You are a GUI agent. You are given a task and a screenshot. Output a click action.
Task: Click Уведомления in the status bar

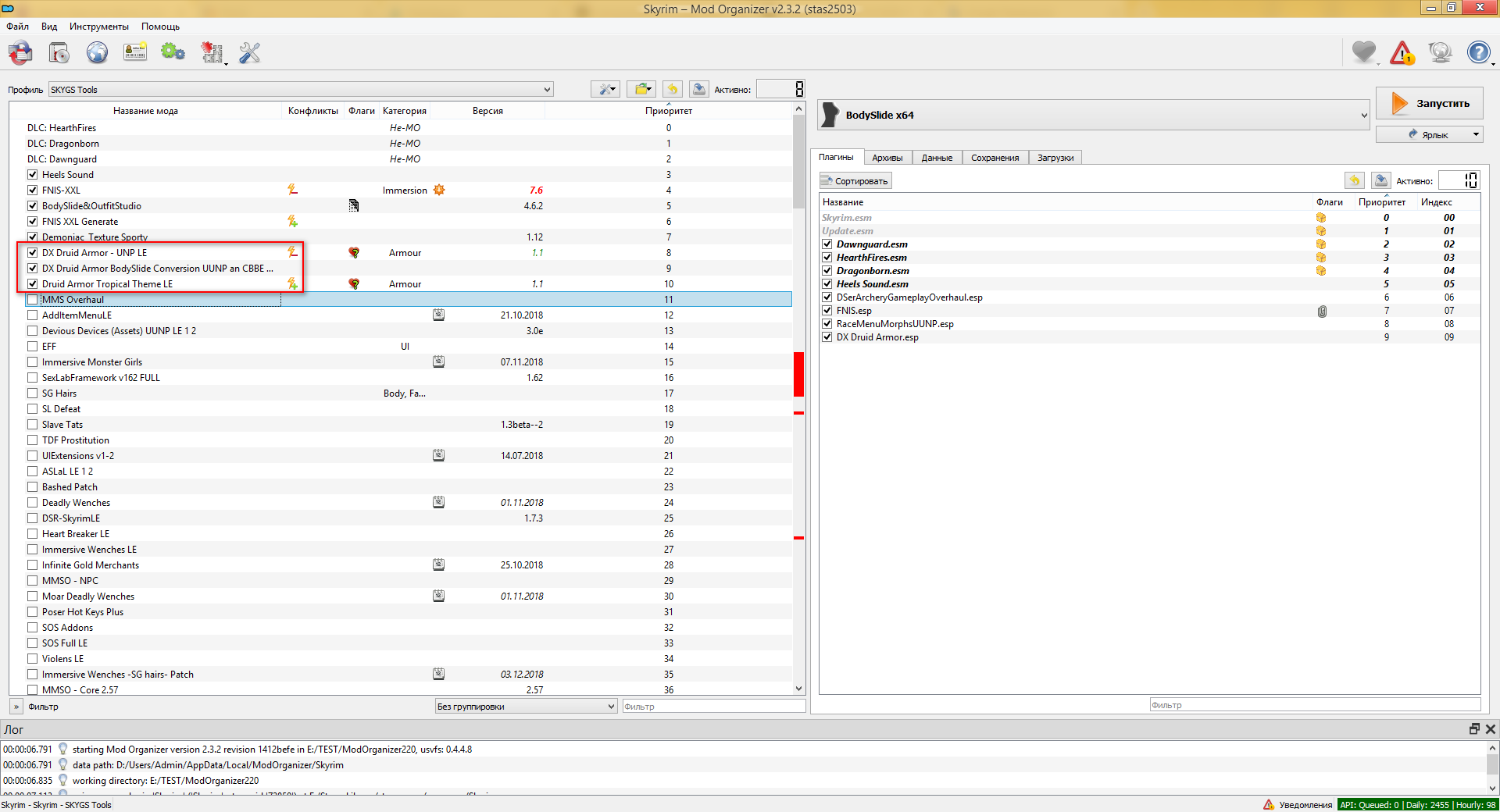(x=1305, y=805)
